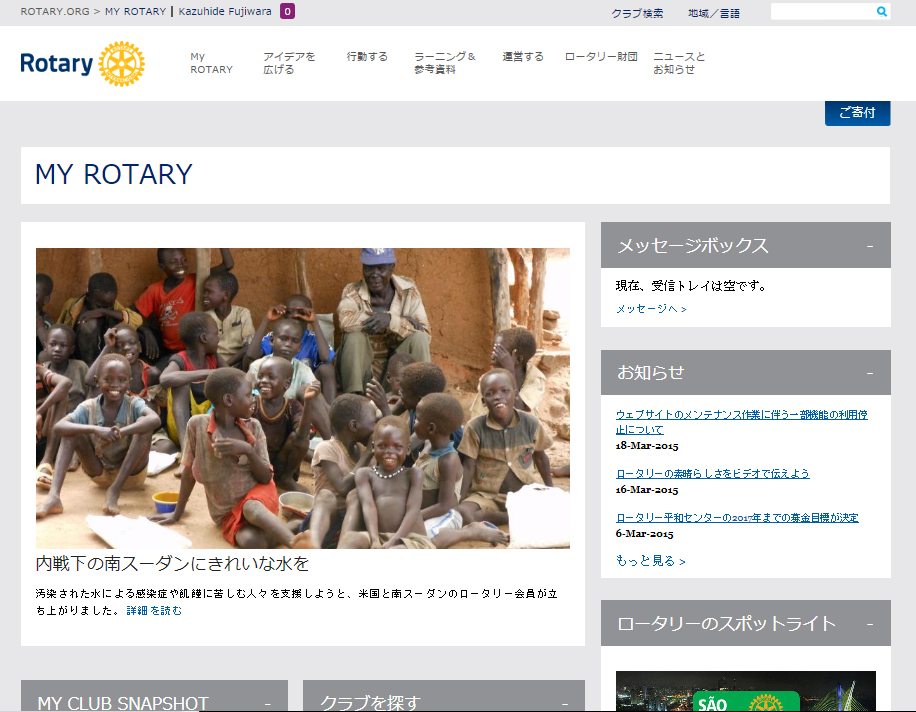Open クラブ検索 in the top bar
916x712 pixels.
point(637,13)
